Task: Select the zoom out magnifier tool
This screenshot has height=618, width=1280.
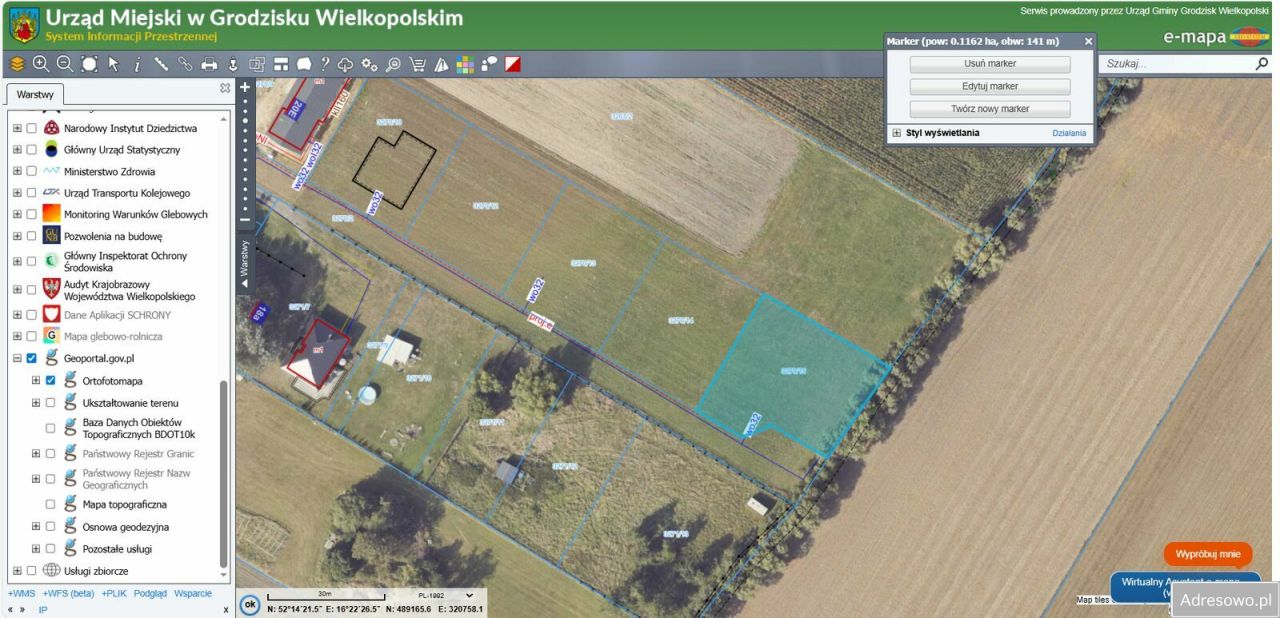Action: pyautogui.click(x=64, y=64)
